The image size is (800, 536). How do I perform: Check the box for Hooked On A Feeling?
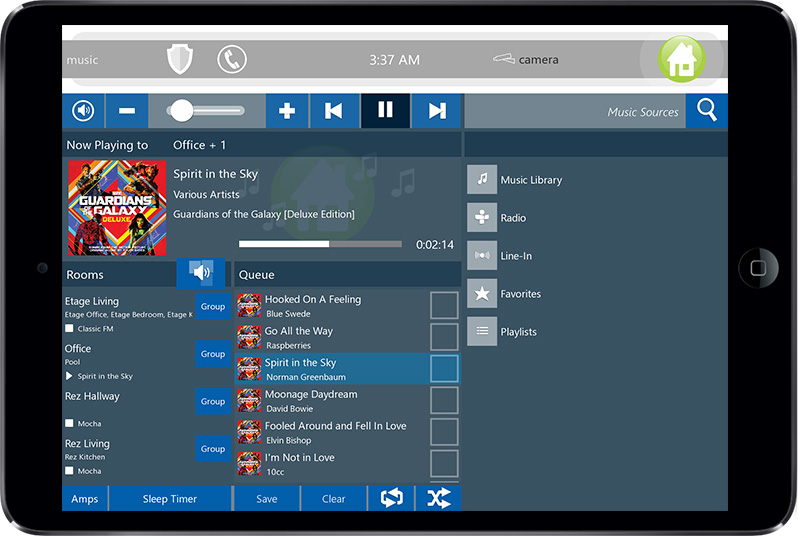(444, 305)
